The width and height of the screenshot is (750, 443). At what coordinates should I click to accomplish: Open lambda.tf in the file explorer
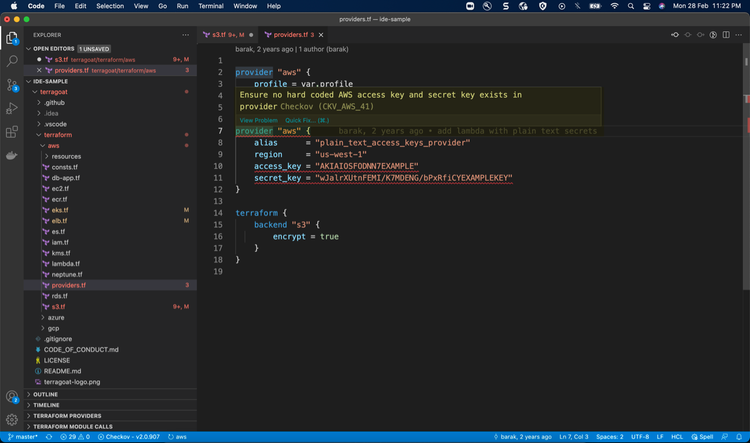66,263
